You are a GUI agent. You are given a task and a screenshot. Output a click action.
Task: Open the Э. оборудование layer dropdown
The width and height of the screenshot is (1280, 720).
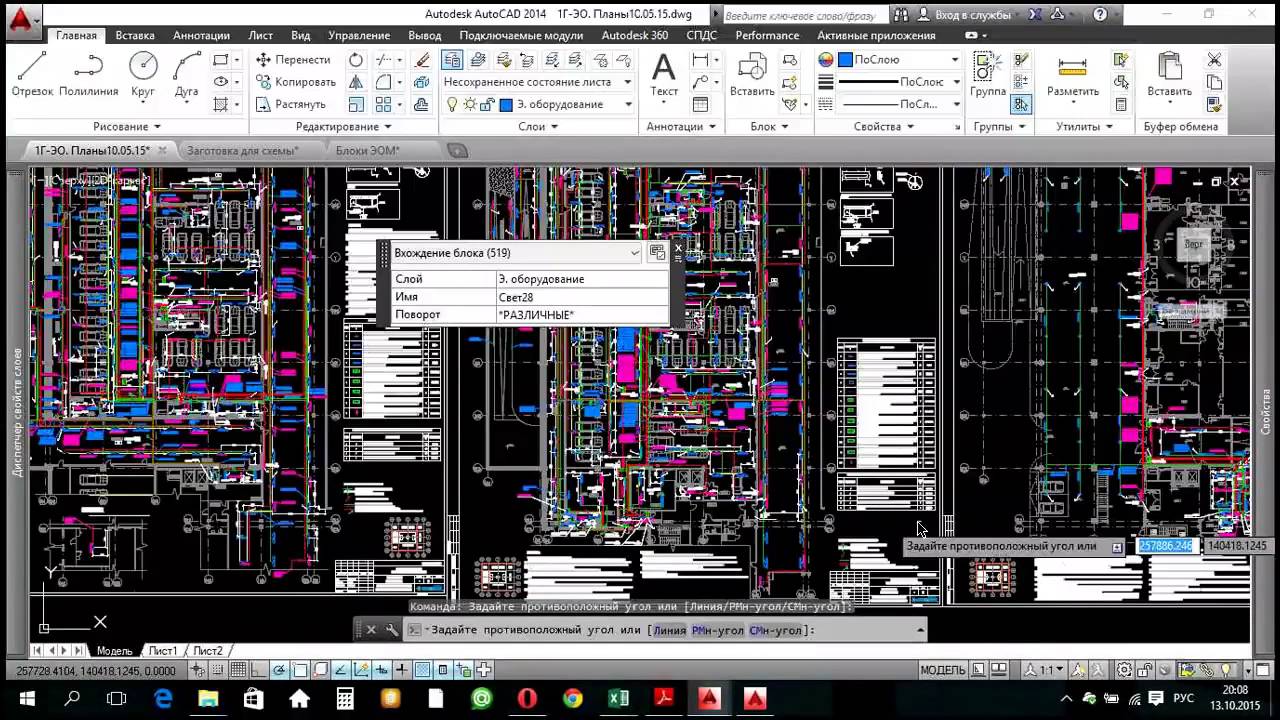click(x=628, y=104)
